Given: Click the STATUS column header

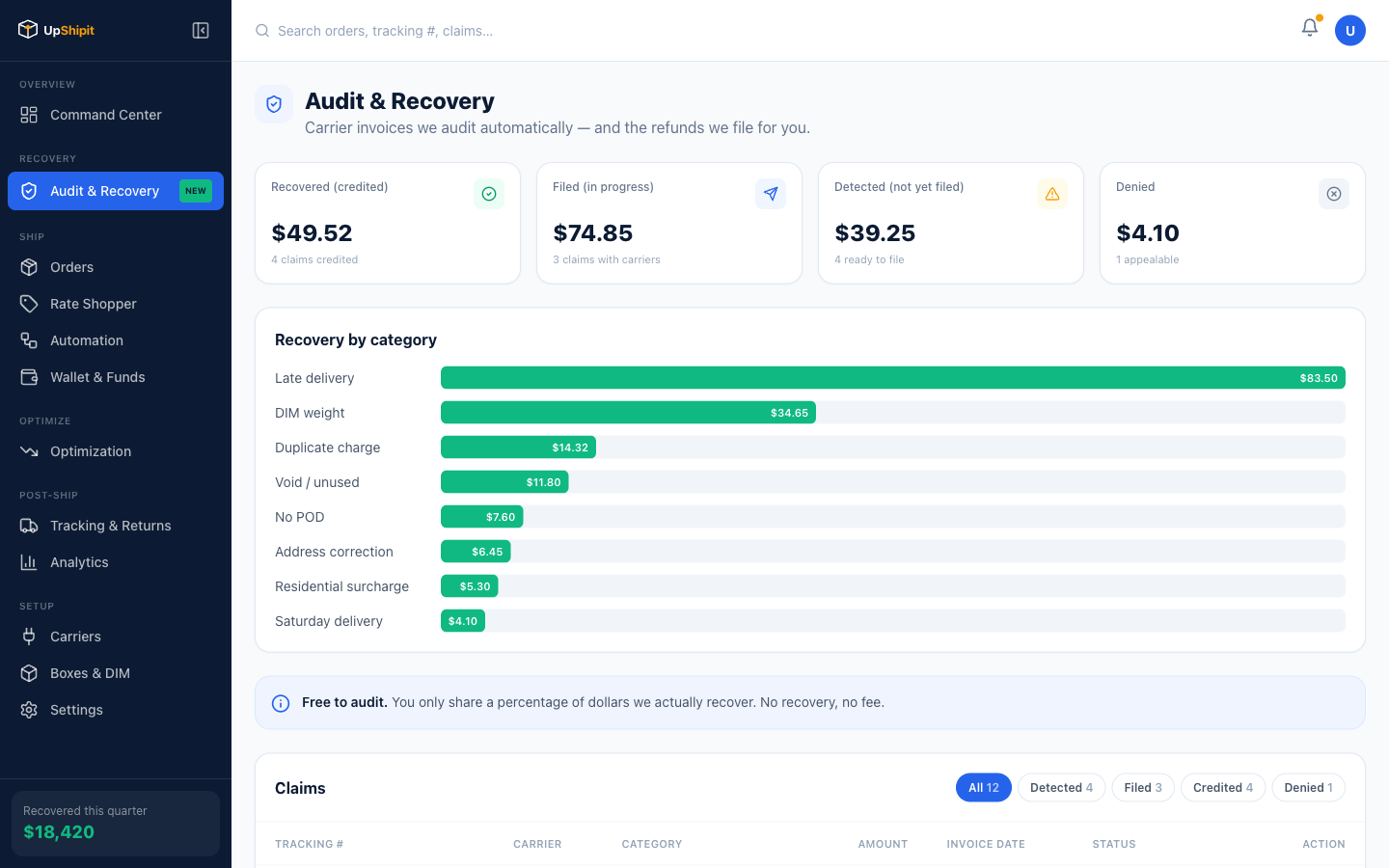Looking at the screenshot, I should [1114, 844].
